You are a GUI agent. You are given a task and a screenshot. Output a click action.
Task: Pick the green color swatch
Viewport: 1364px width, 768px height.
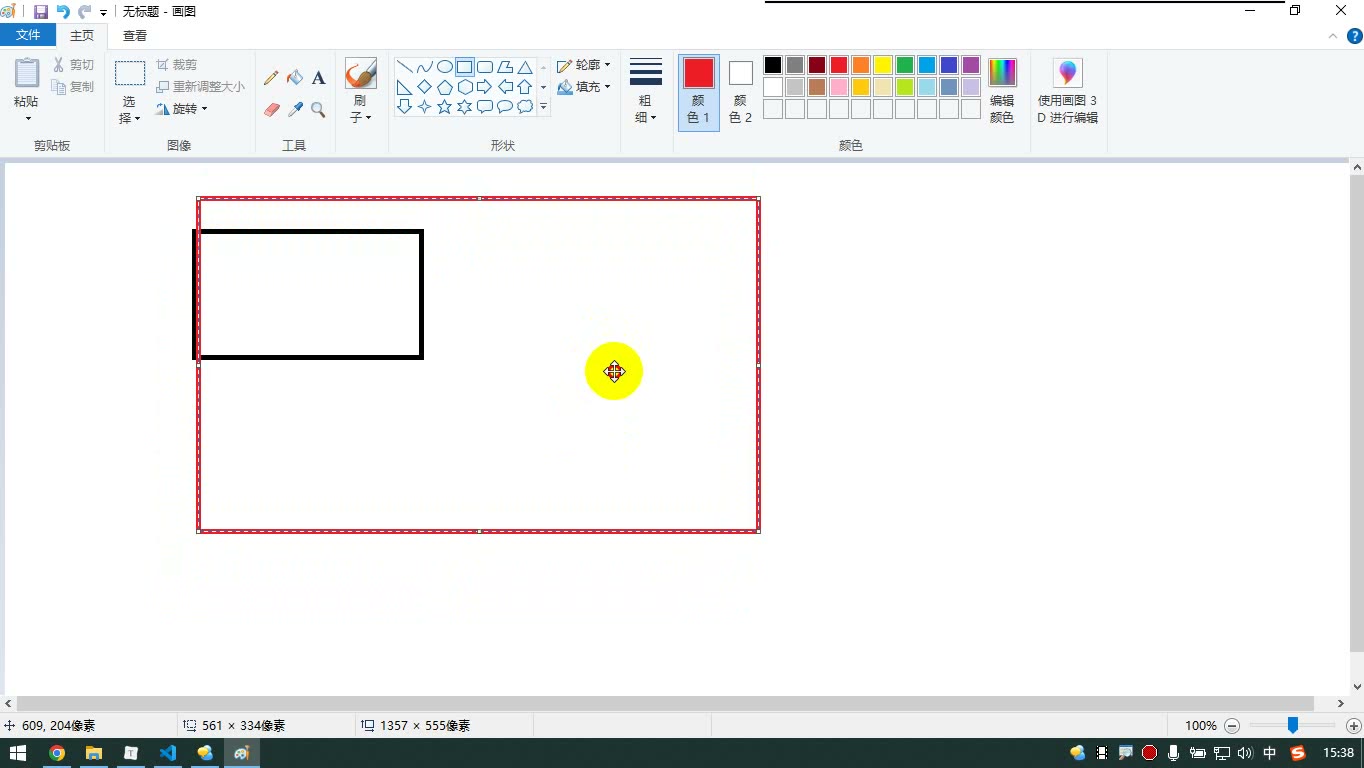coord(905,65)
